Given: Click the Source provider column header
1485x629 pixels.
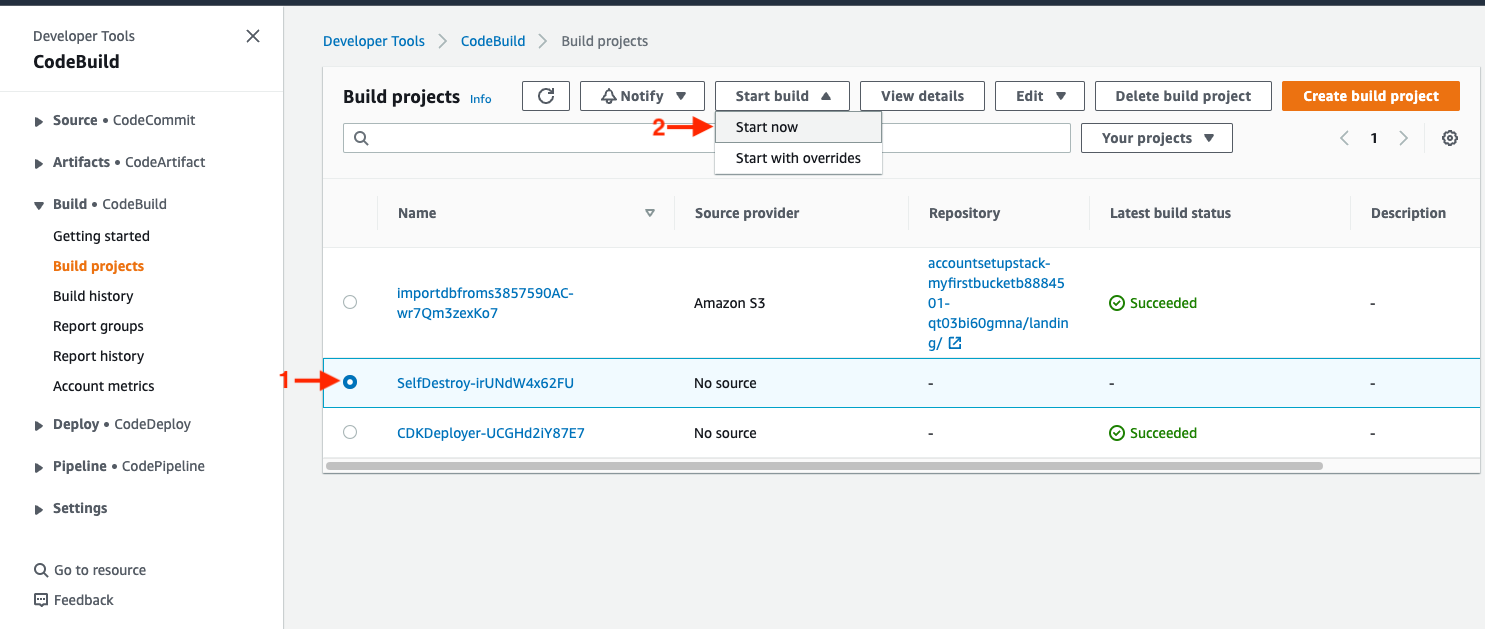Looking at the screenshot, I should tap(746, 213).
